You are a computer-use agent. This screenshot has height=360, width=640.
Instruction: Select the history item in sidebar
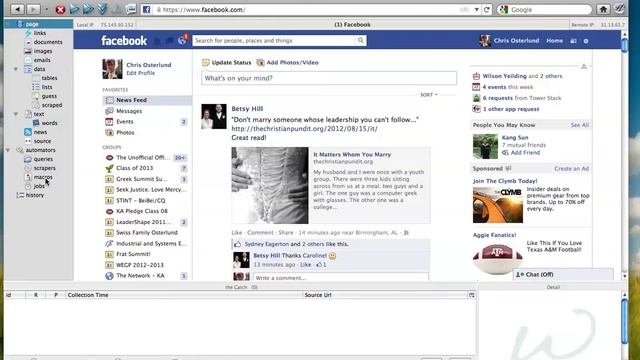click(35, 195)
